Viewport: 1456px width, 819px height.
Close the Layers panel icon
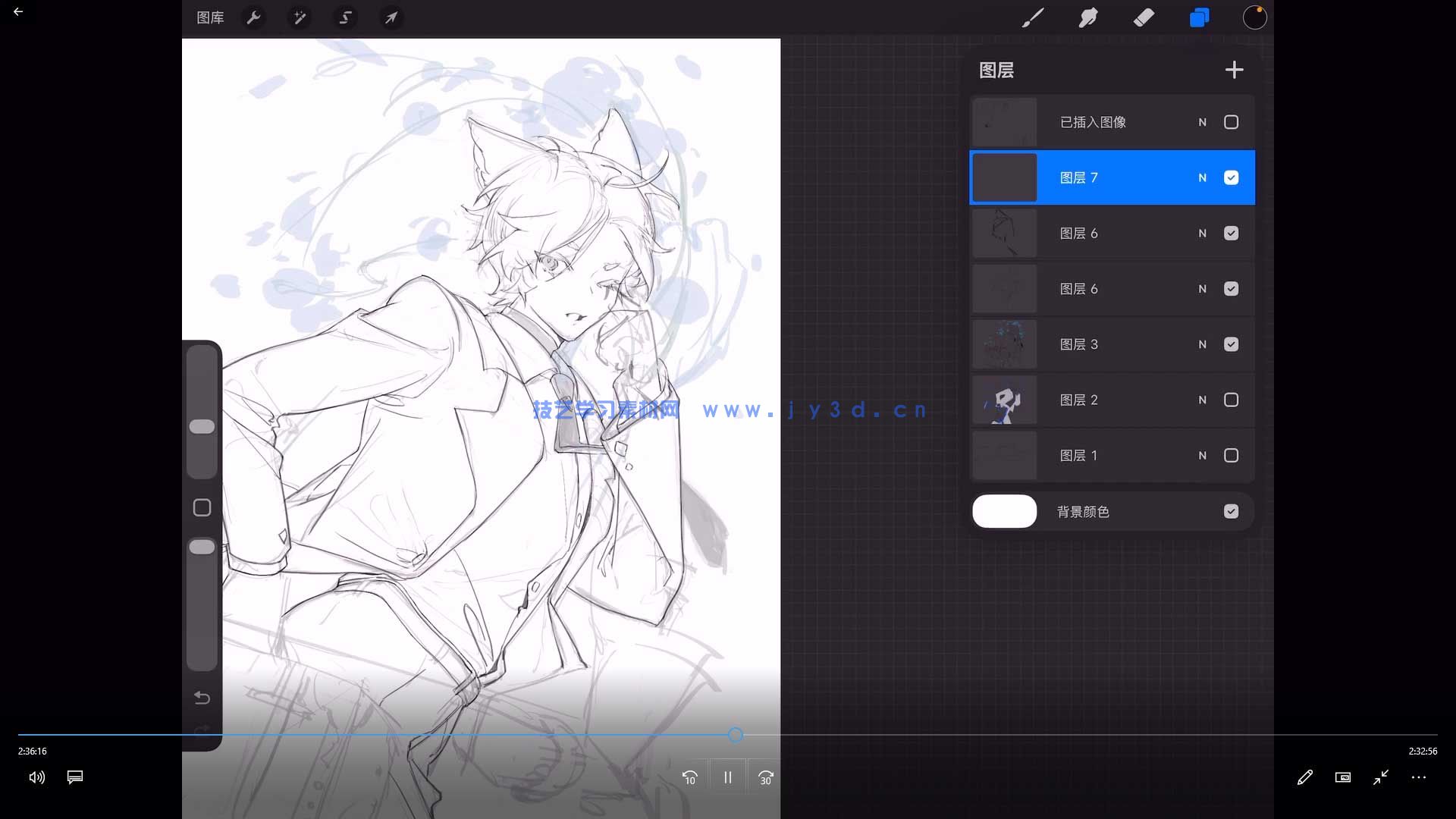pos(1199,17)
